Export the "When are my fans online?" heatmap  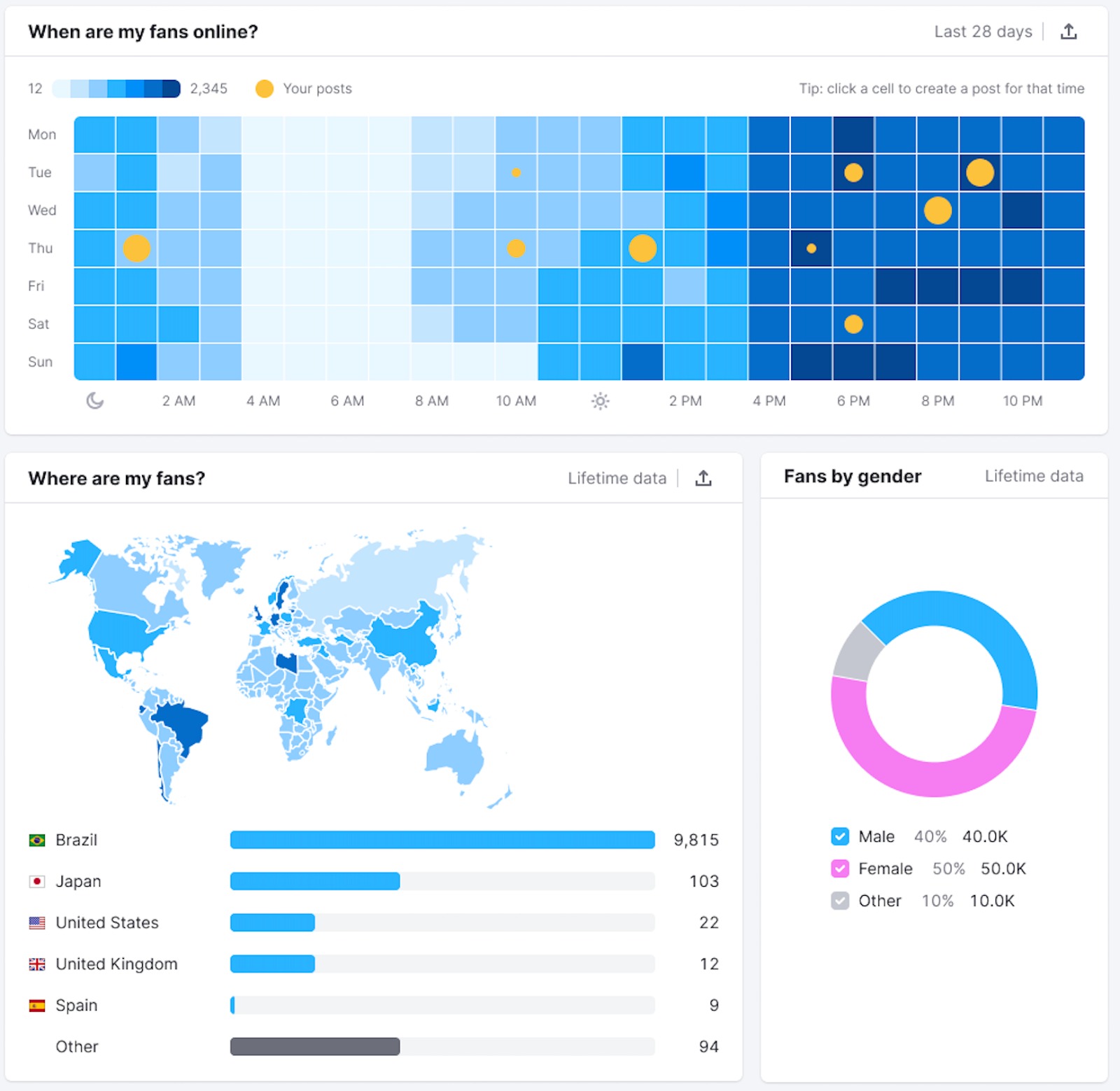coord(1069,31)
